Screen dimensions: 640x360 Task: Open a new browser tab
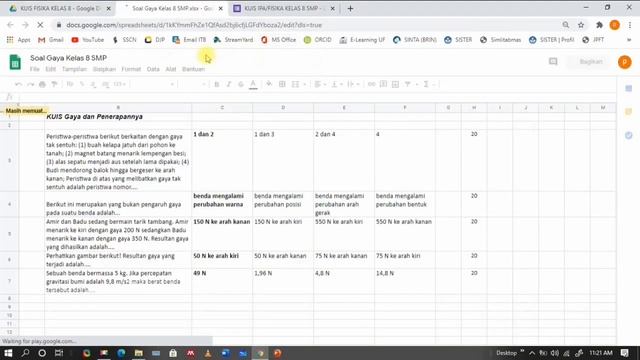pos(350,9)
